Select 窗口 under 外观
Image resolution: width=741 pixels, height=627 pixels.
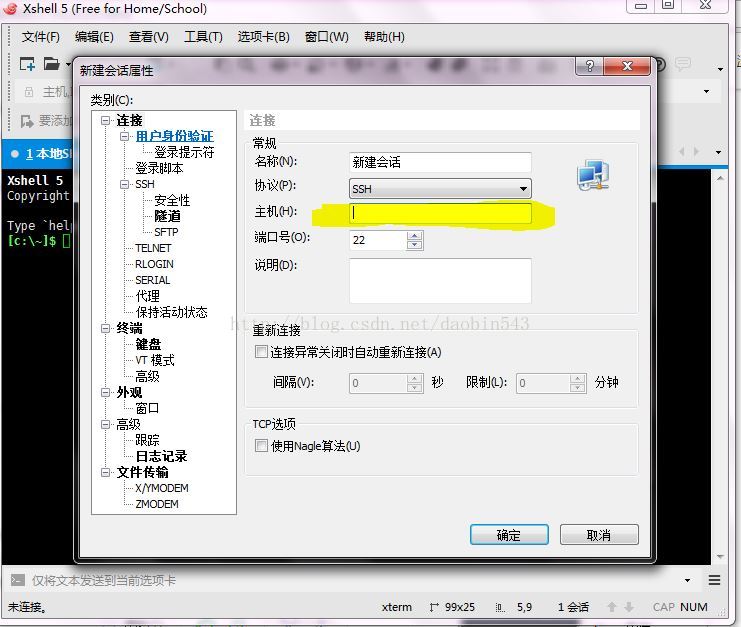(x=147, y=408)
